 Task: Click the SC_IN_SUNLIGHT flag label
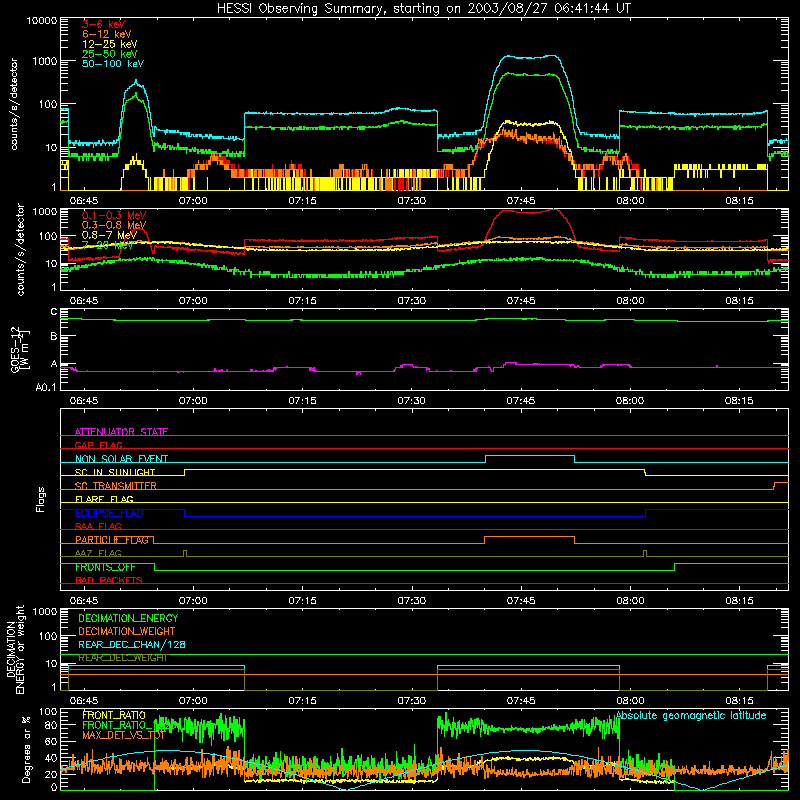[115, 472]
